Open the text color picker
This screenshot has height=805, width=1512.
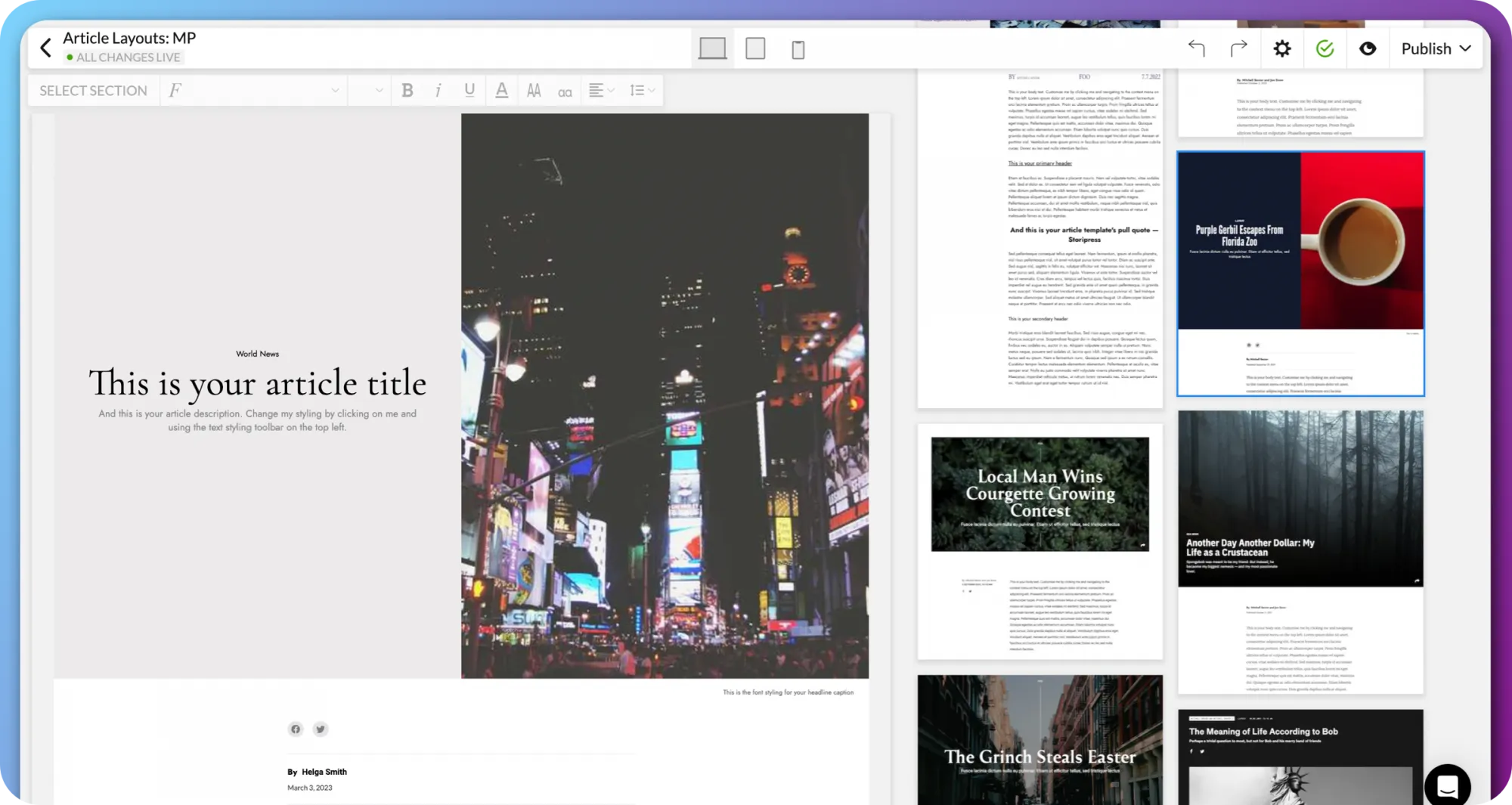[x=501, y=91]
